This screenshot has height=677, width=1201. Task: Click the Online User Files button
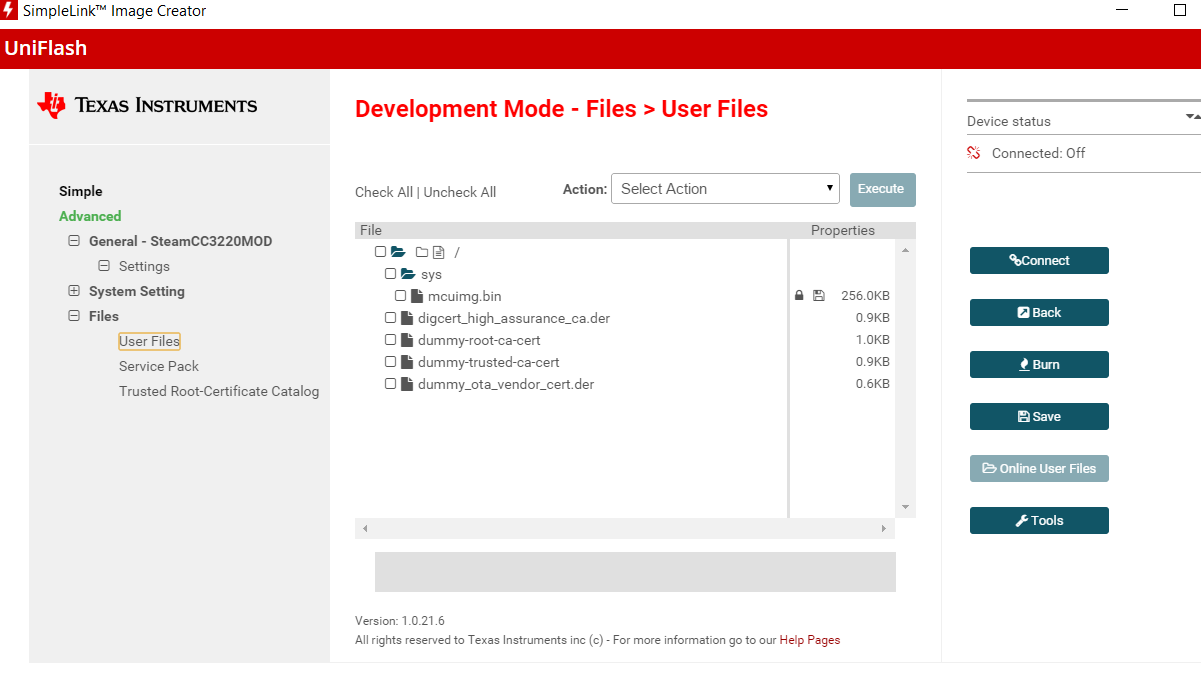click(x=1039, y=468)
